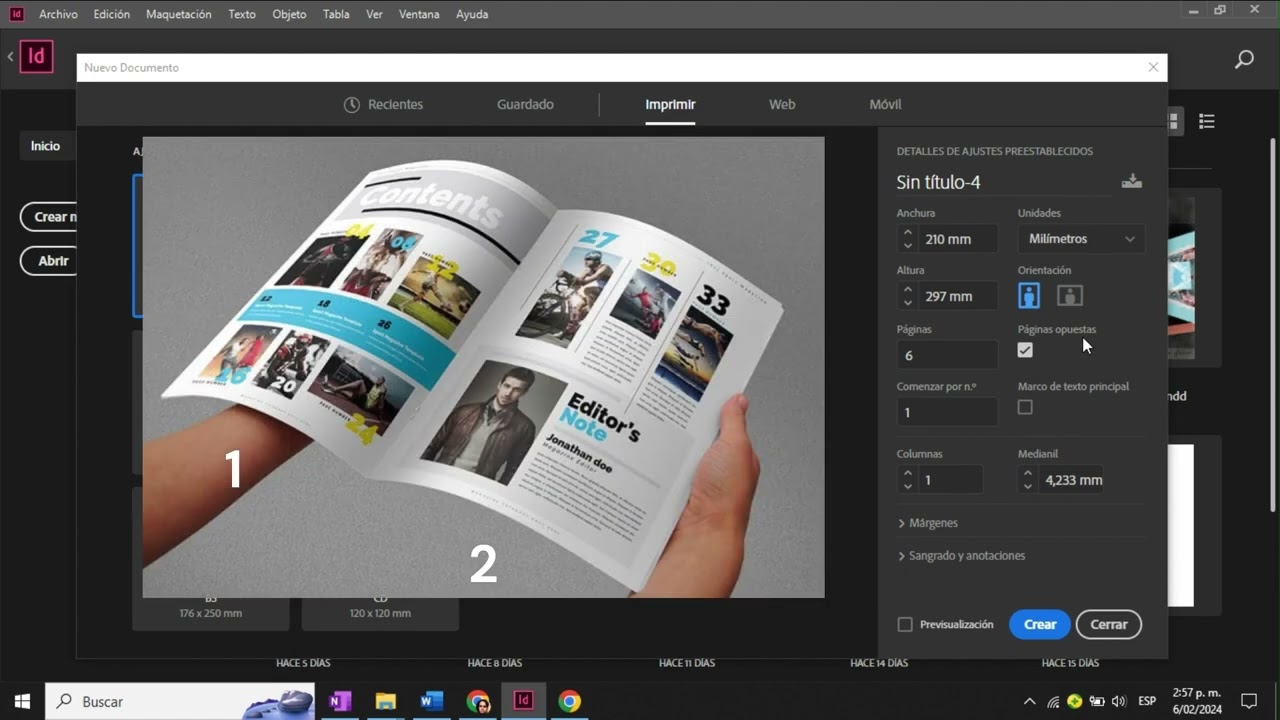The image size is (1280, 720).
Task: Open InDesign icon in the taskbar
Action: [523, 701]
